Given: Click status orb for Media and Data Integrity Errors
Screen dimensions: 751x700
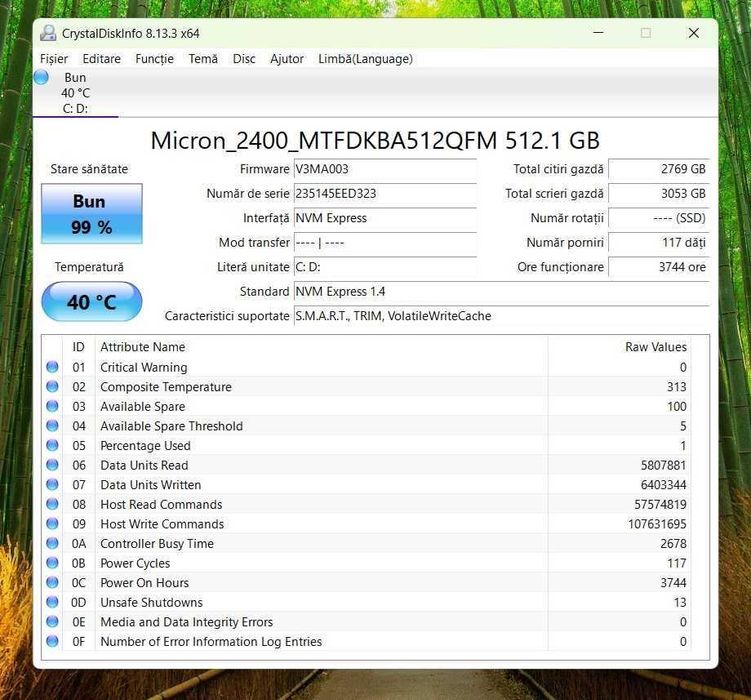Looking at the screenshot, I should [x=52, y=622].
